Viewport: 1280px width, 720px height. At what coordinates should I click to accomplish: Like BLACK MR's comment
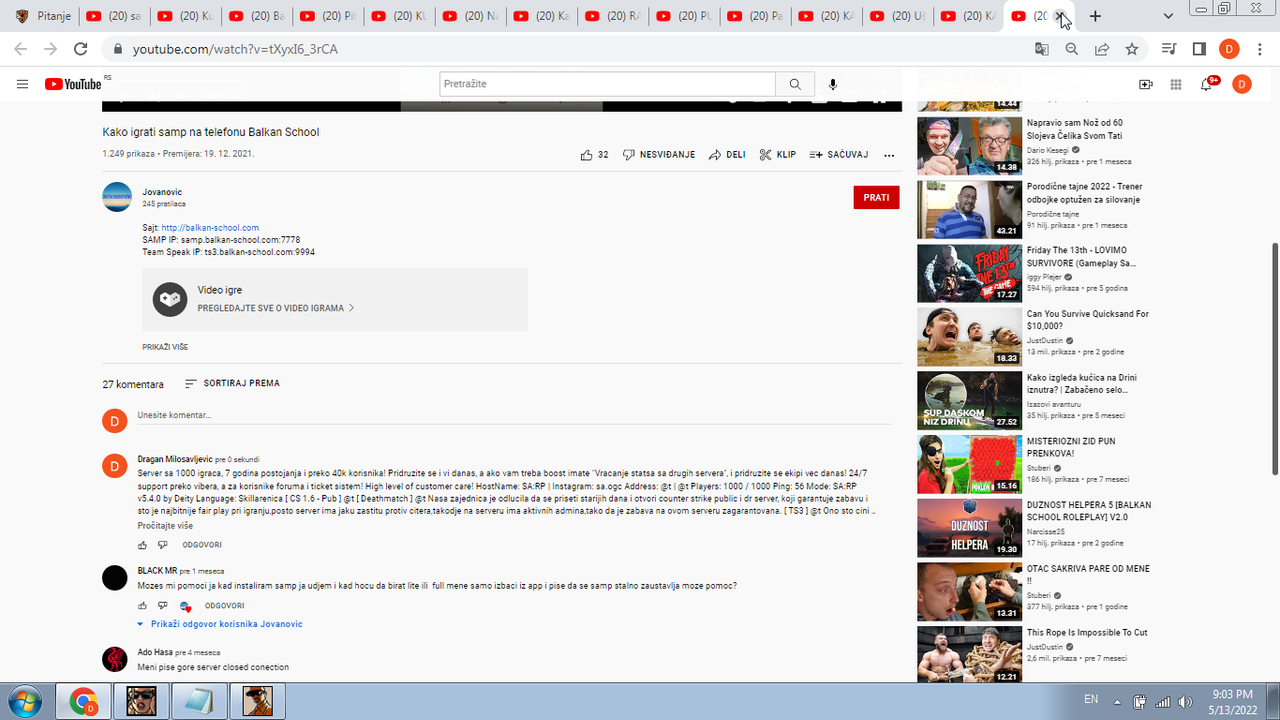142,606
